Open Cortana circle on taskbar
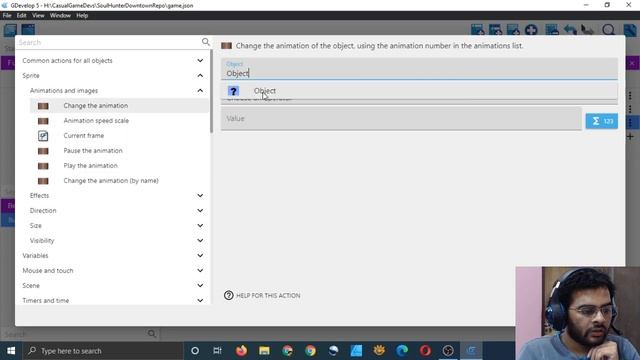Image resolution: width=640 pixels, height=360 pixels. coord(195,351)
